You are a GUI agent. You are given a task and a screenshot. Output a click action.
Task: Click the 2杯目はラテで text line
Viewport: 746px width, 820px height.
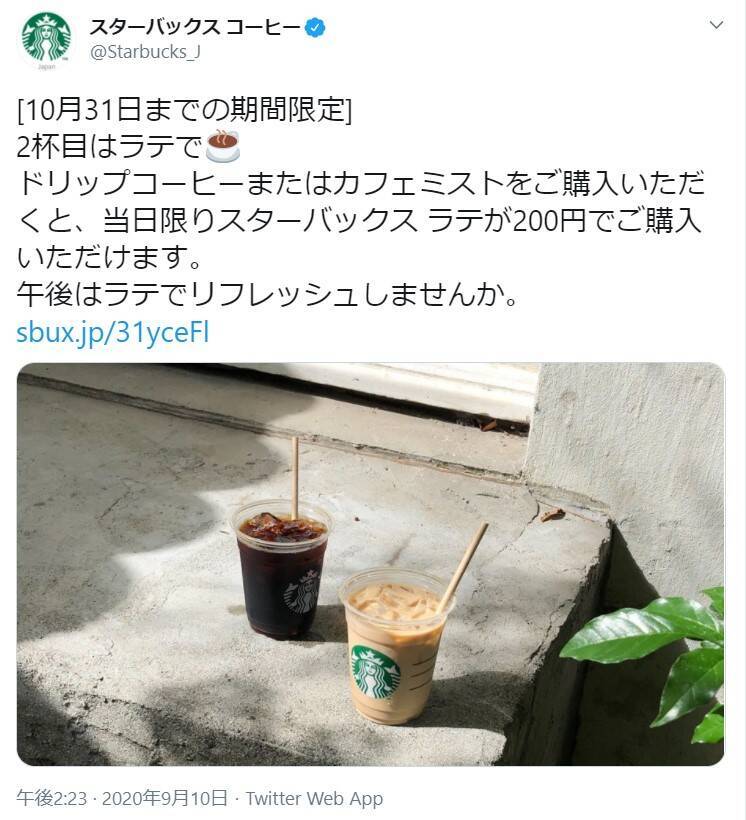pyautogui.click(x=109, y=146)
